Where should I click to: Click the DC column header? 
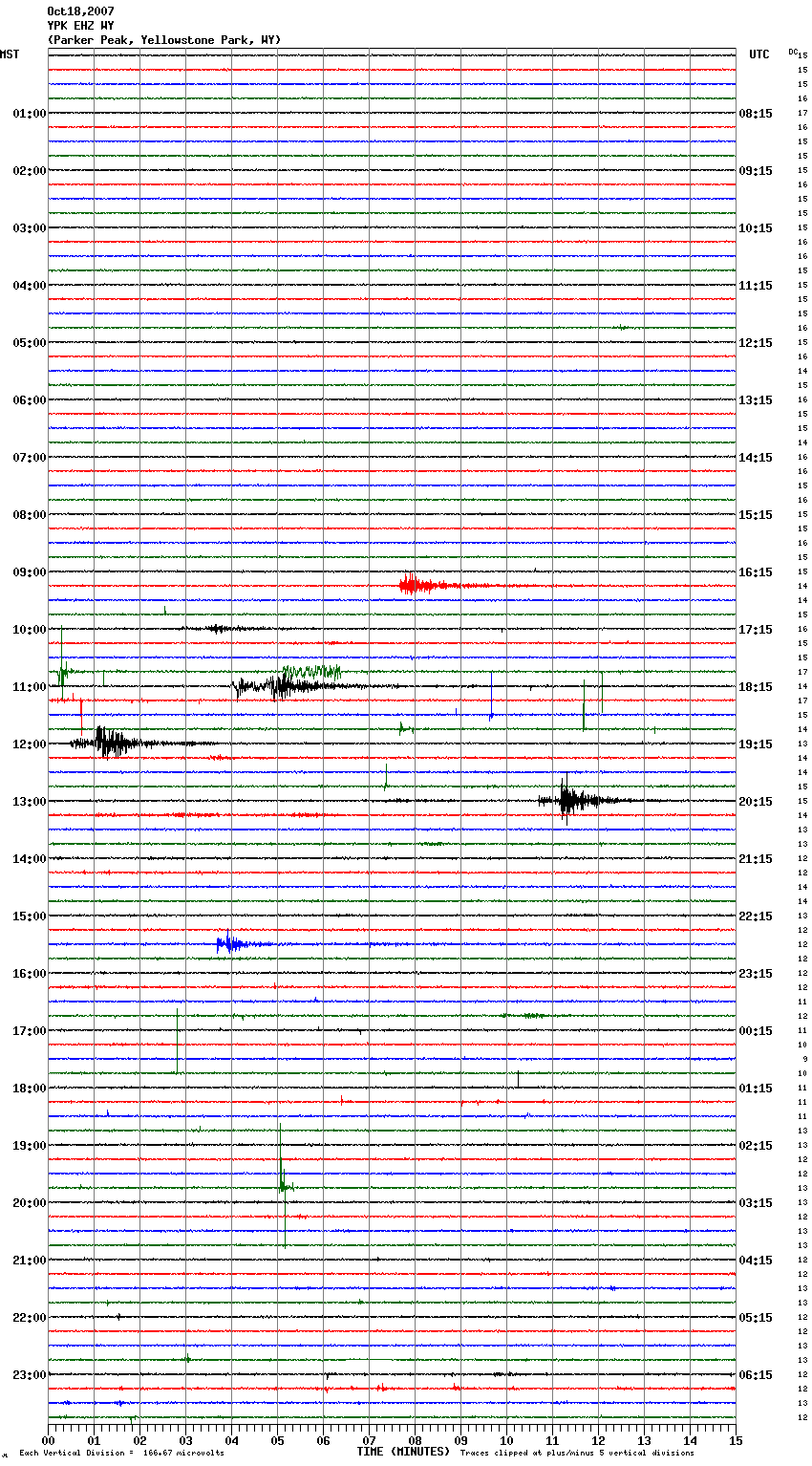click(x=793, y=52)
